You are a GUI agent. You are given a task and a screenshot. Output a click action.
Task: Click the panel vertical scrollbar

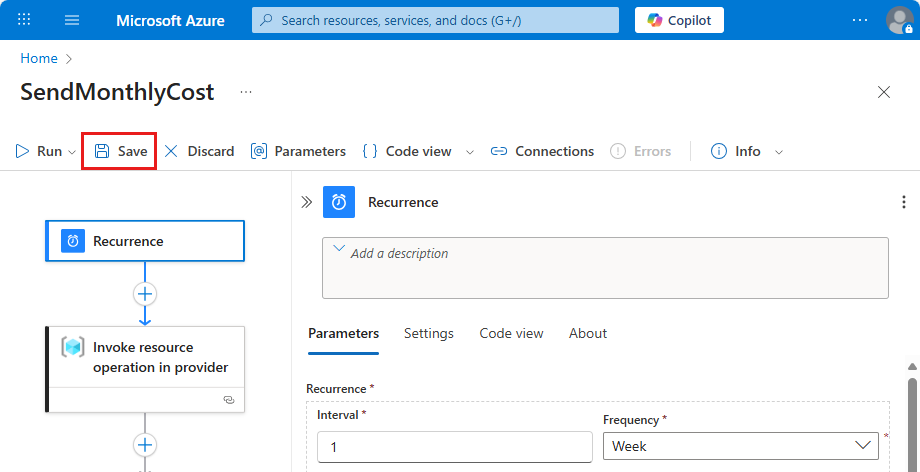click(x=912, y=424)
